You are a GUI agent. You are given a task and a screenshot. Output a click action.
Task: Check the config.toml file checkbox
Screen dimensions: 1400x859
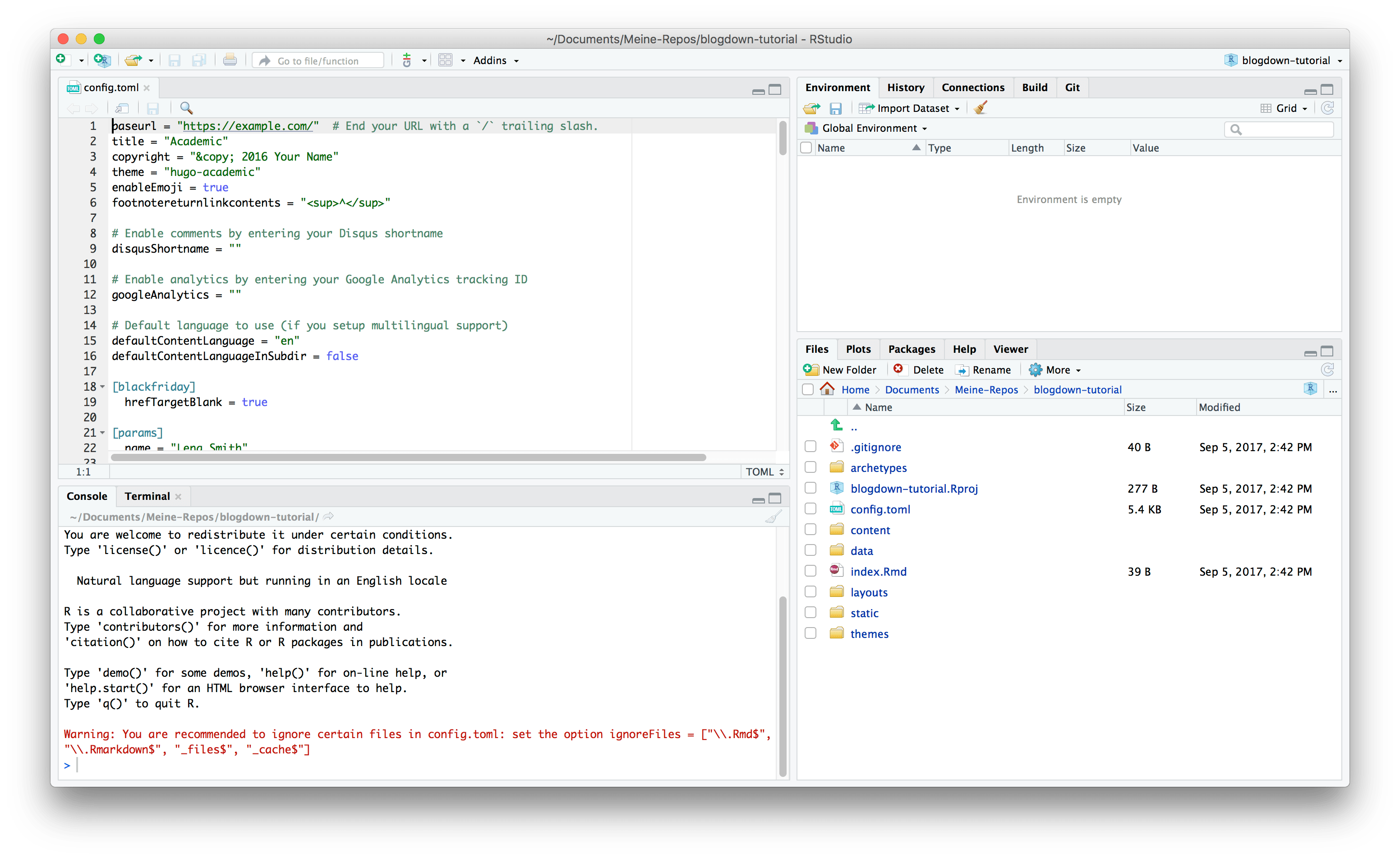click(x=811, y=509)
